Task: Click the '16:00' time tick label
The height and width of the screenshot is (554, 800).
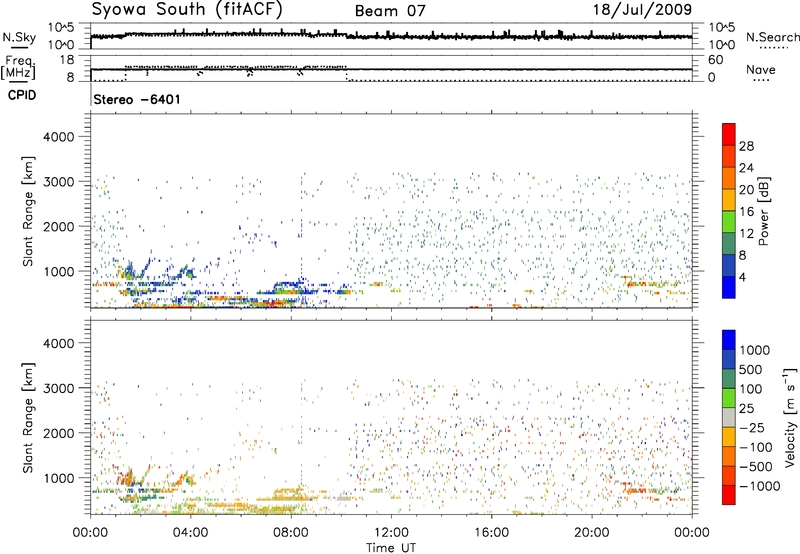Action: [x=491, y=532]
